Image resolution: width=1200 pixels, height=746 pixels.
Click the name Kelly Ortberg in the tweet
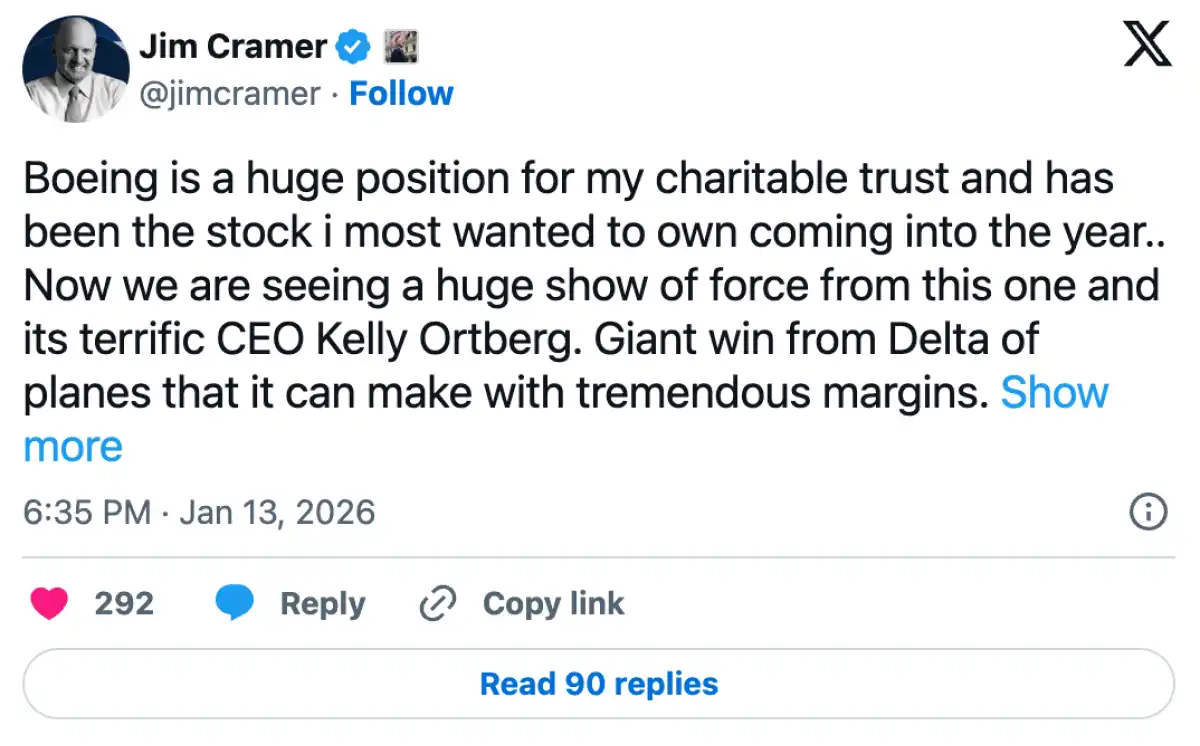pyautogui.click(x=449, y=340)
